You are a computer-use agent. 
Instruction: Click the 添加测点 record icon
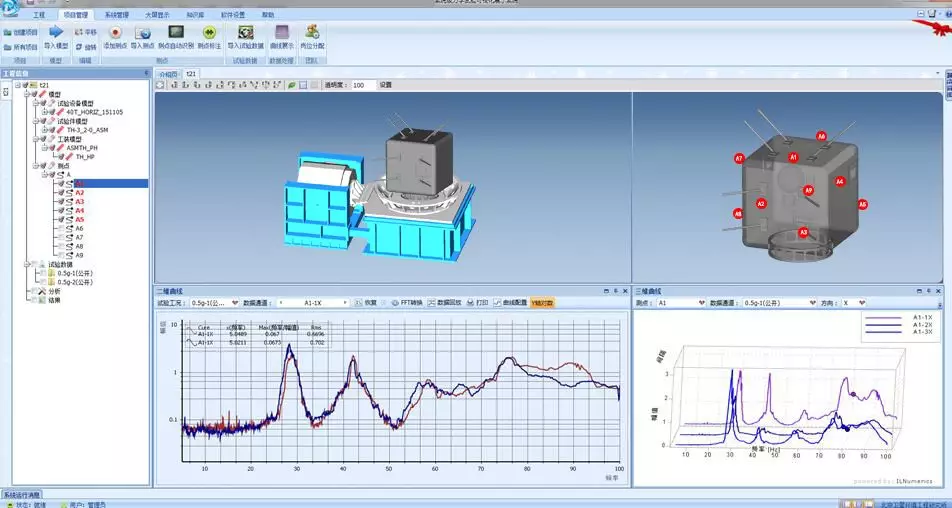point(115,32)
